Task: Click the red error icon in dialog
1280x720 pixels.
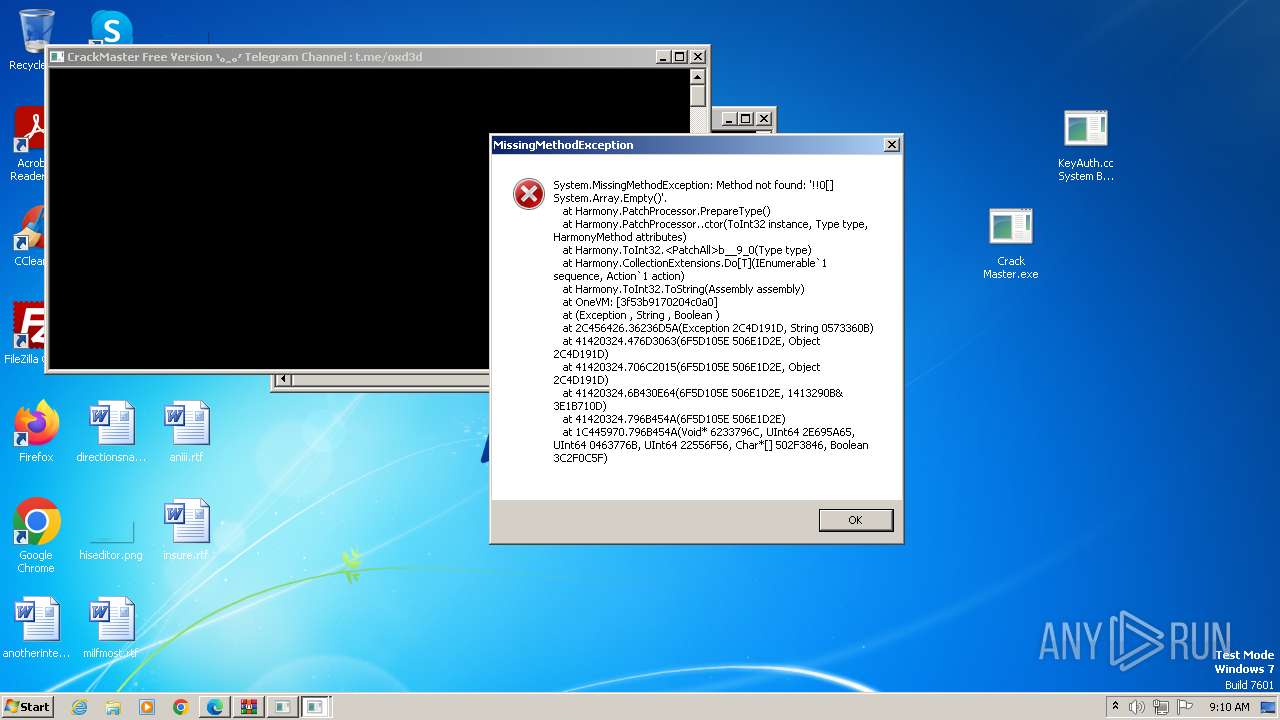Action: coord(528,194)
